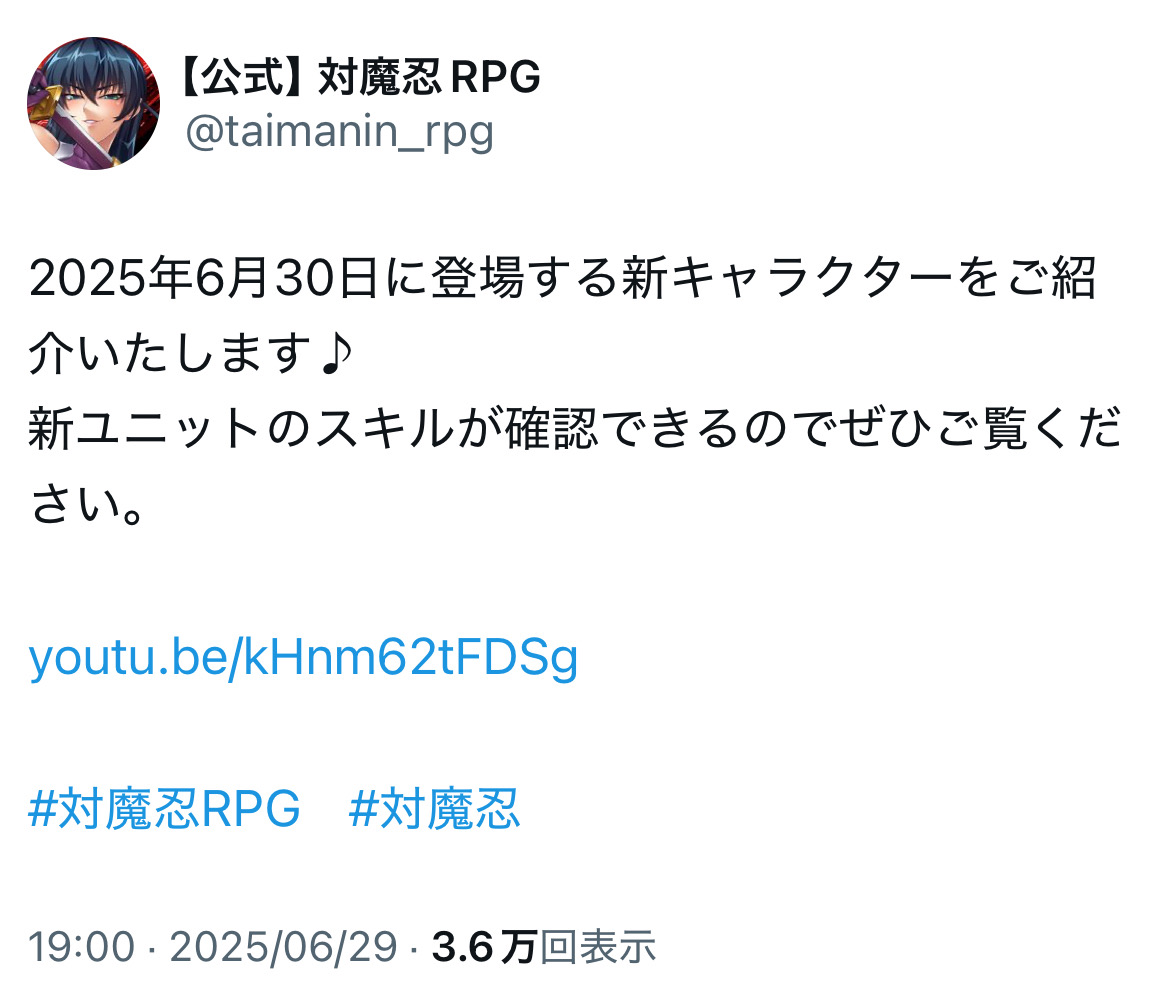This screenshot has height=992, width=1170.
Task: Click the ♪ music note symbol
Action: (x=335, y=353)
